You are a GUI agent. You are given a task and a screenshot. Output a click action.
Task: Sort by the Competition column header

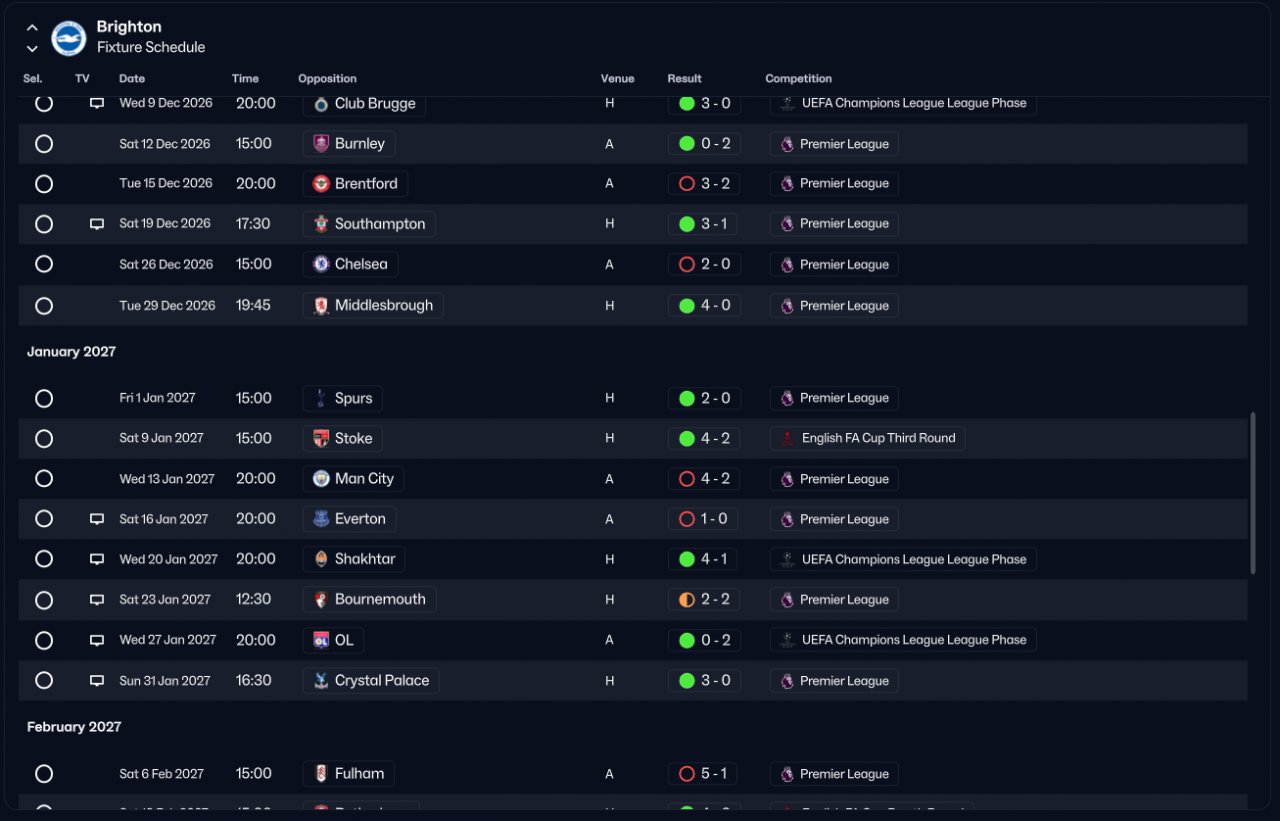(799, 79)
